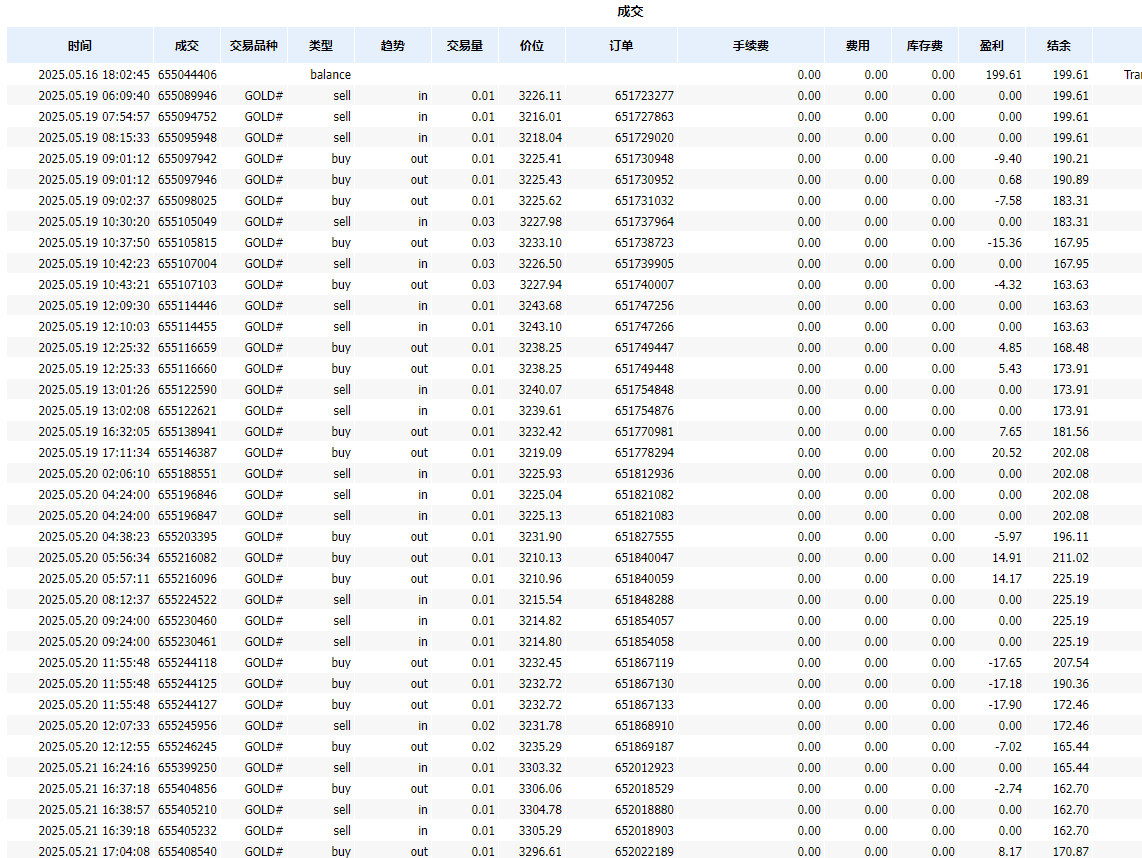Click order number 651731032
Screen dimensions: 1142x858
[644, 201]
